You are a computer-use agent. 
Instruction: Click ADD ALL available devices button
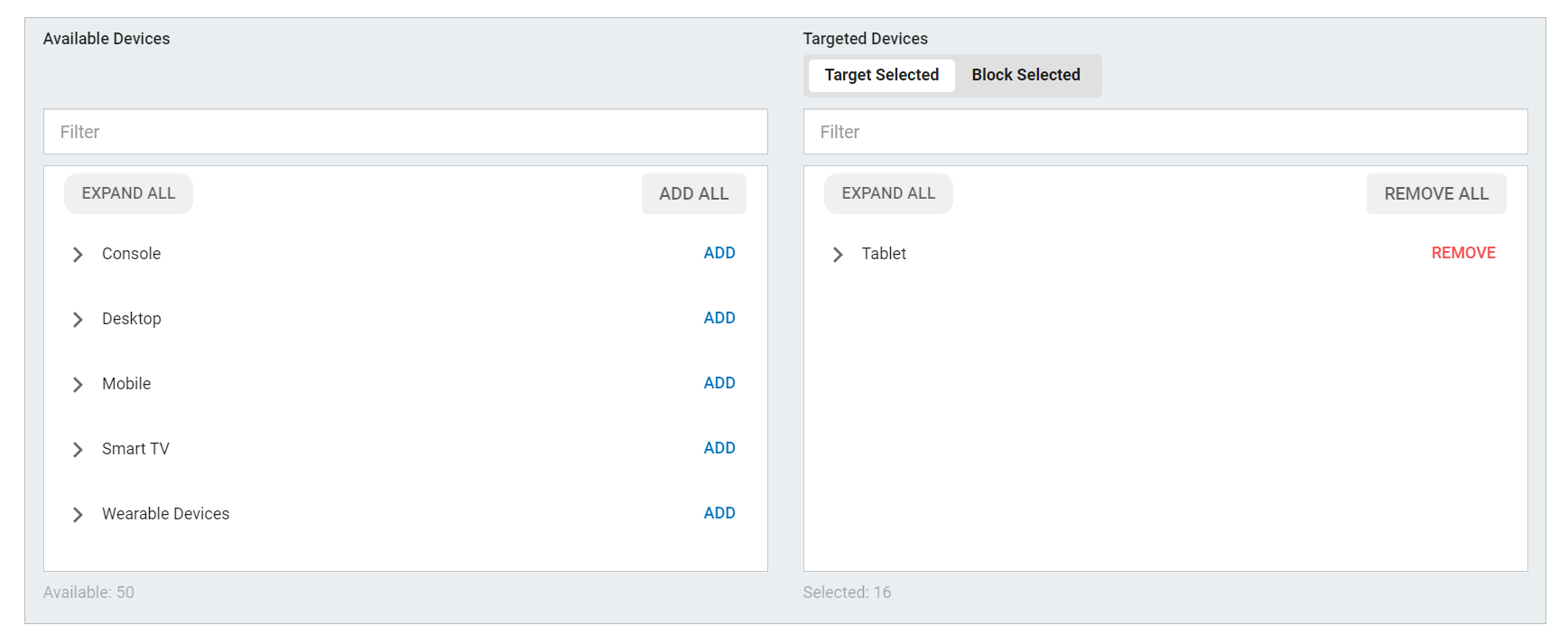[693, 193]
